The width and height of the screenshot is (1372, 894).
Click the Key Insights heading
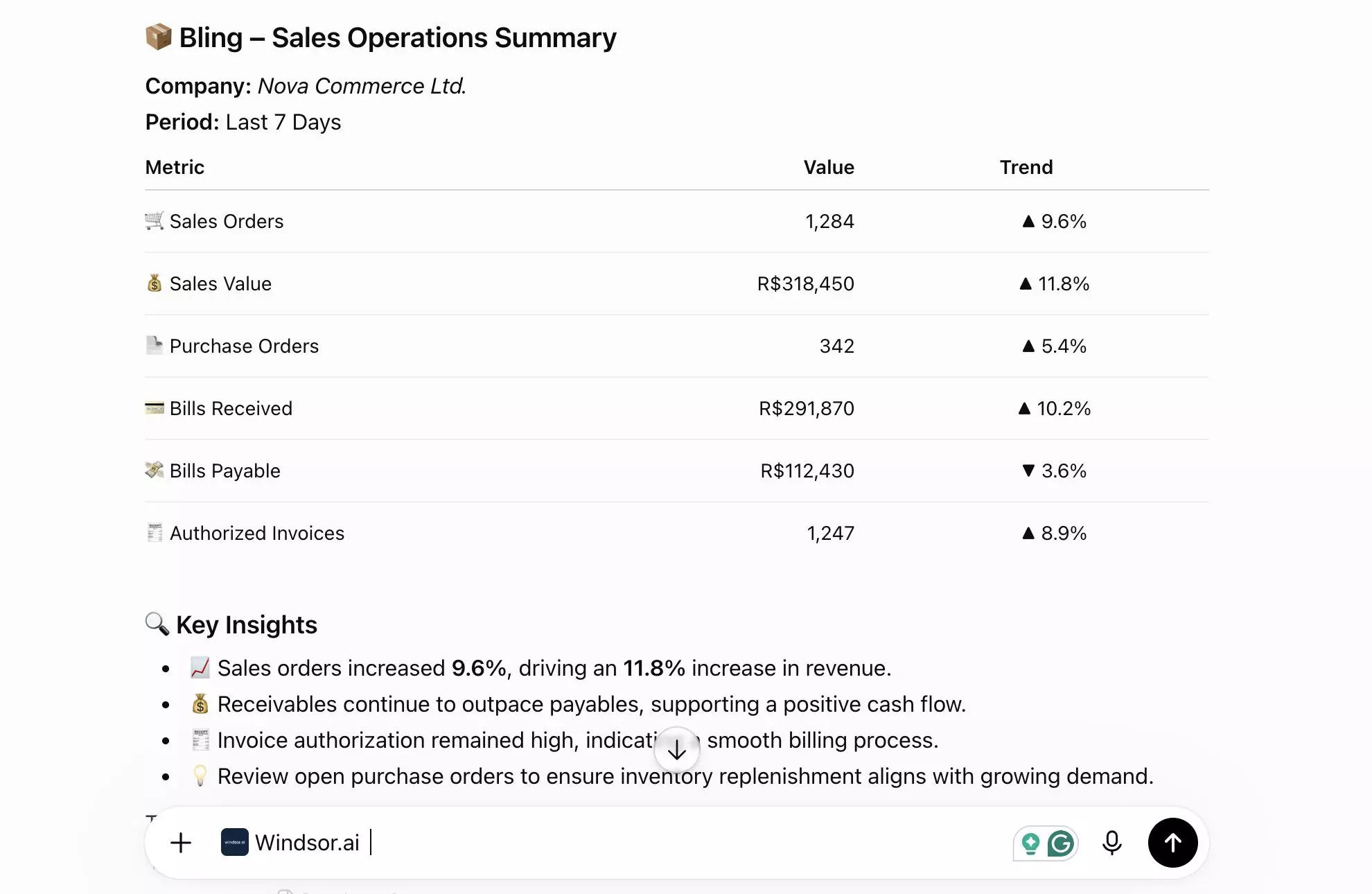[x=247, y=624]
